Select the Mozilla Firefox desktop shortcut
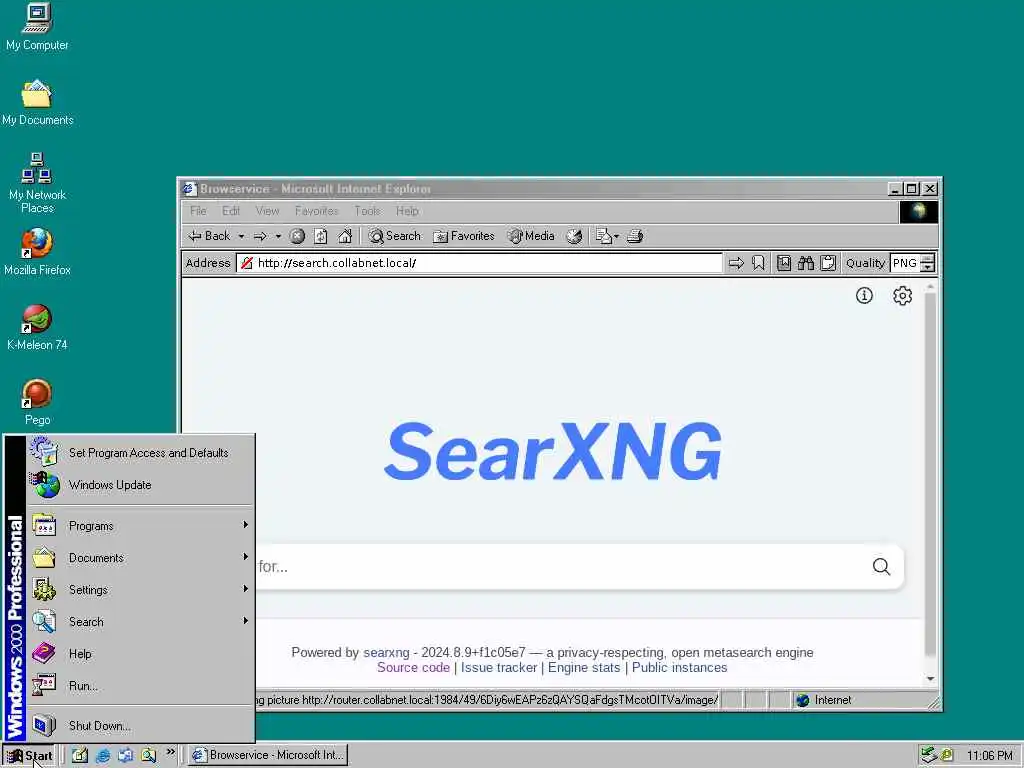 click(37, 252)
